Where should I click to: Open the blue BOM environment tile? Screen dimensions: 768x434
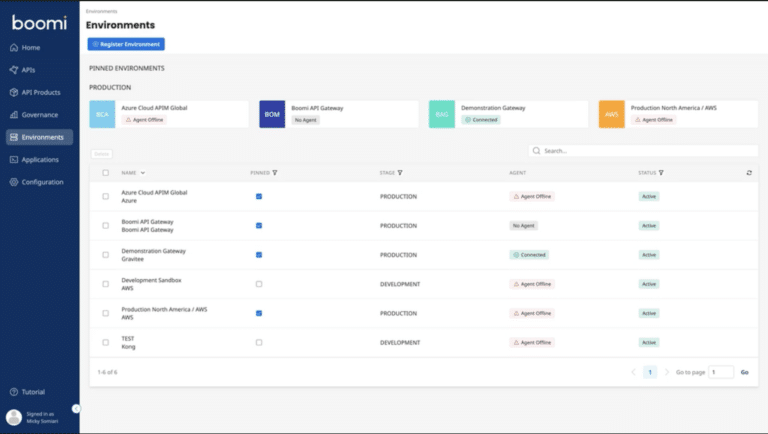click(272, 114)
